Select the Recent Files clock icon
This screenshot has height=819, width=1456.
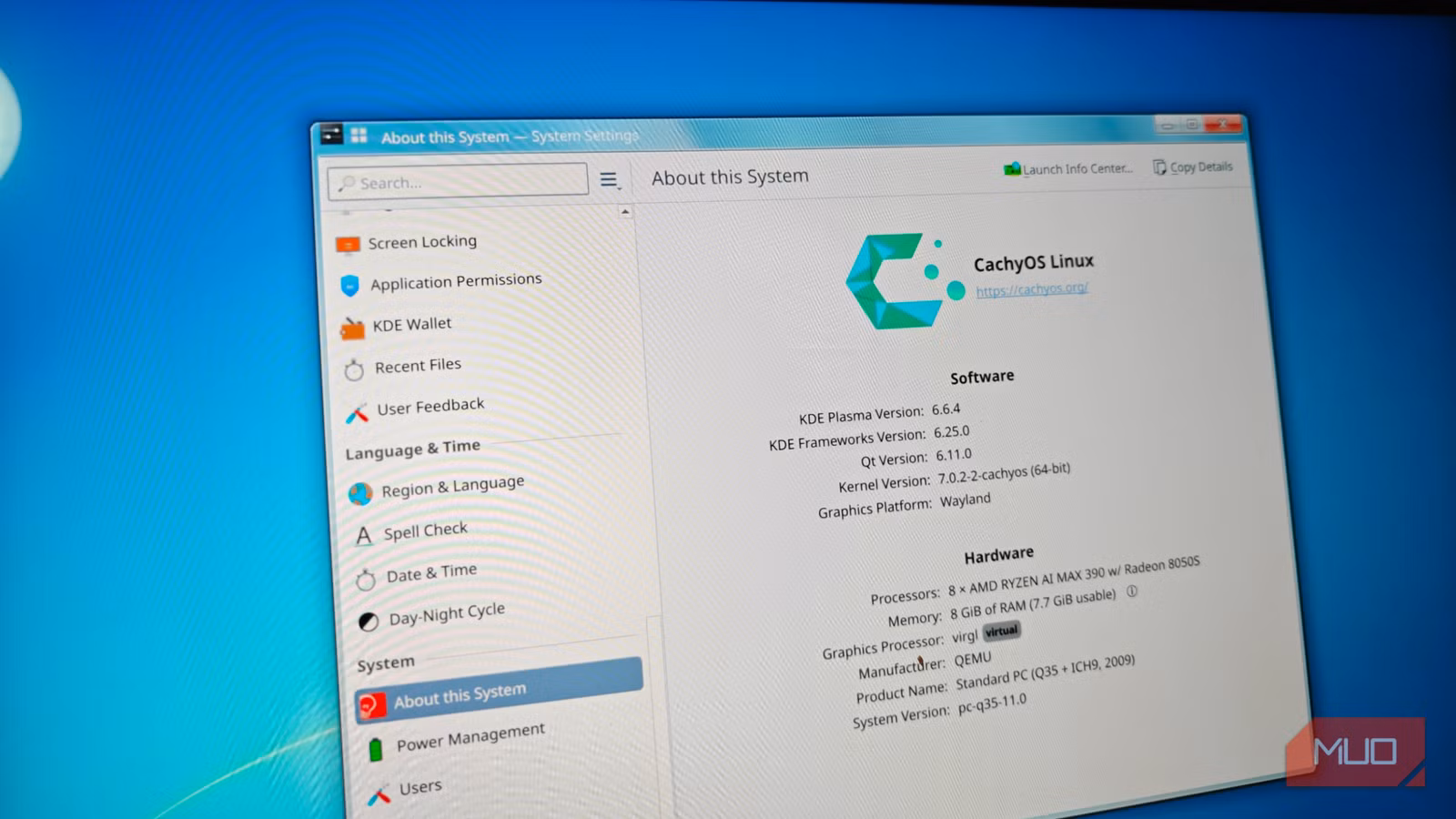coord(354,369)
